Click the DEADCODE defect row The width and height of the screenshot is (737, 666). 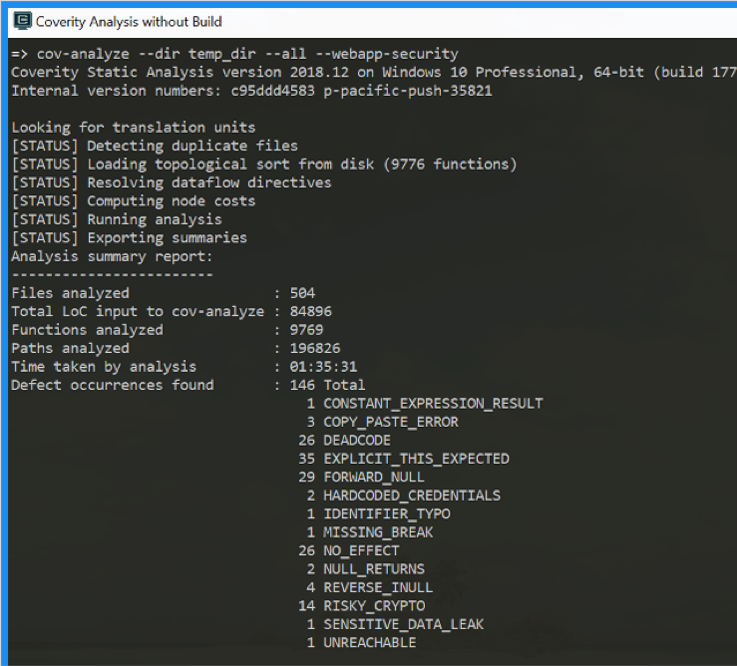click(x=345, y=440)
